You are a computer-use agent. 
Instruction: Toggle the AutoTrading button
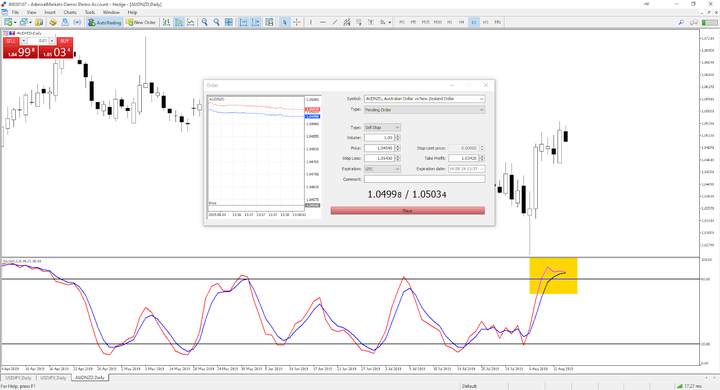click(104, 22)
